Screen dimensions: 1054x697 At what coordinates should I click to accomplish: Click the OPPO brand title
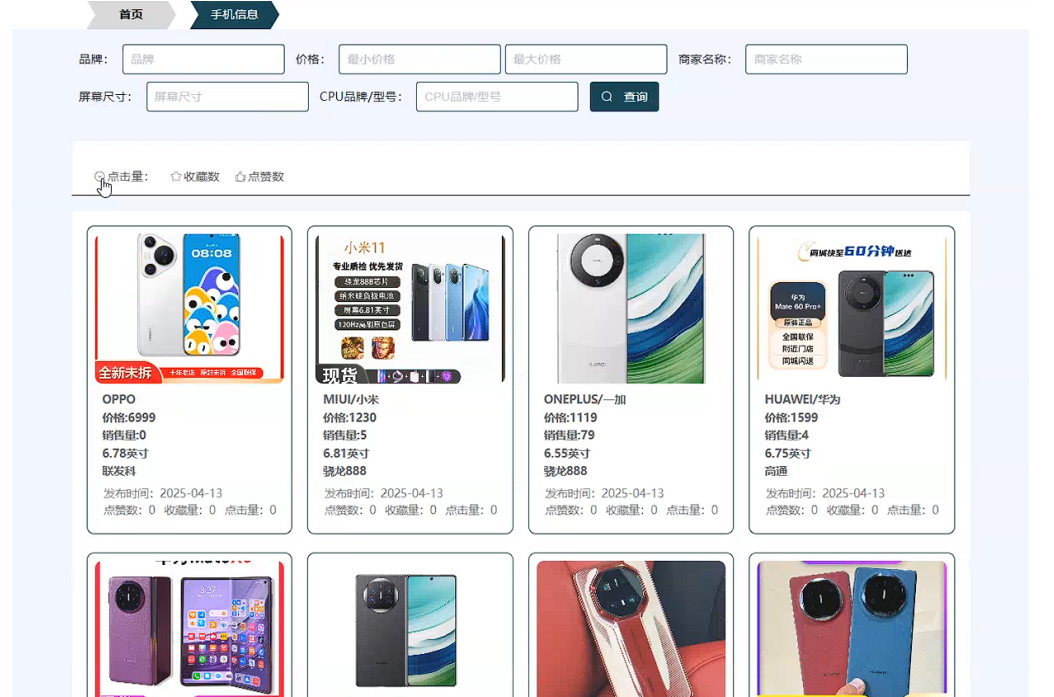tap(119, 399)
